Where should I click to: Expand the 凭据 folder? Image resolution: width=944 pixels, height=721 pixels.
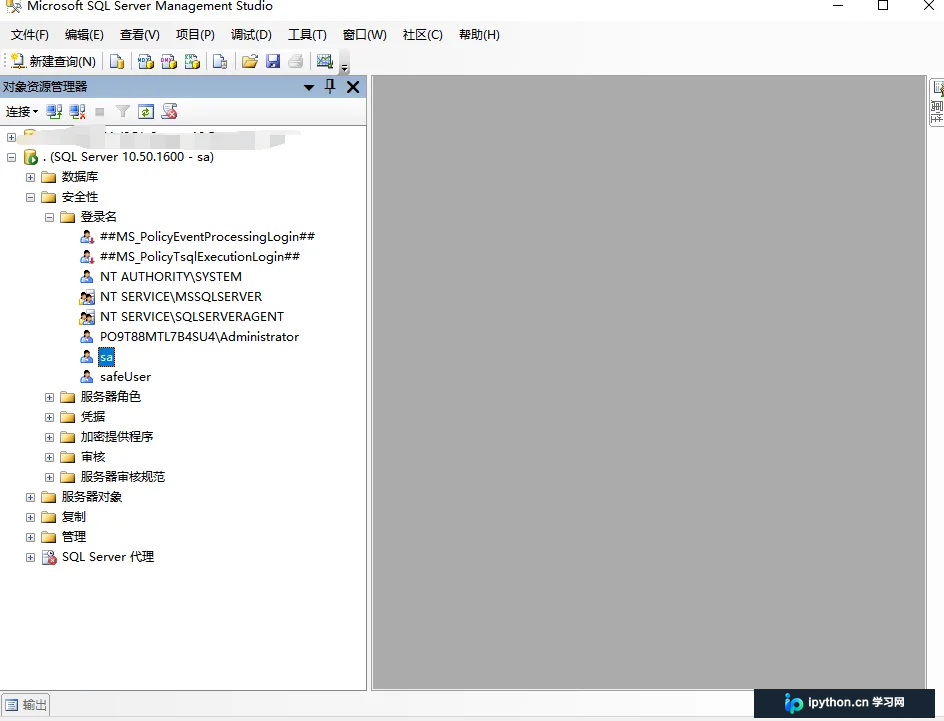click(x=50, y=417)
